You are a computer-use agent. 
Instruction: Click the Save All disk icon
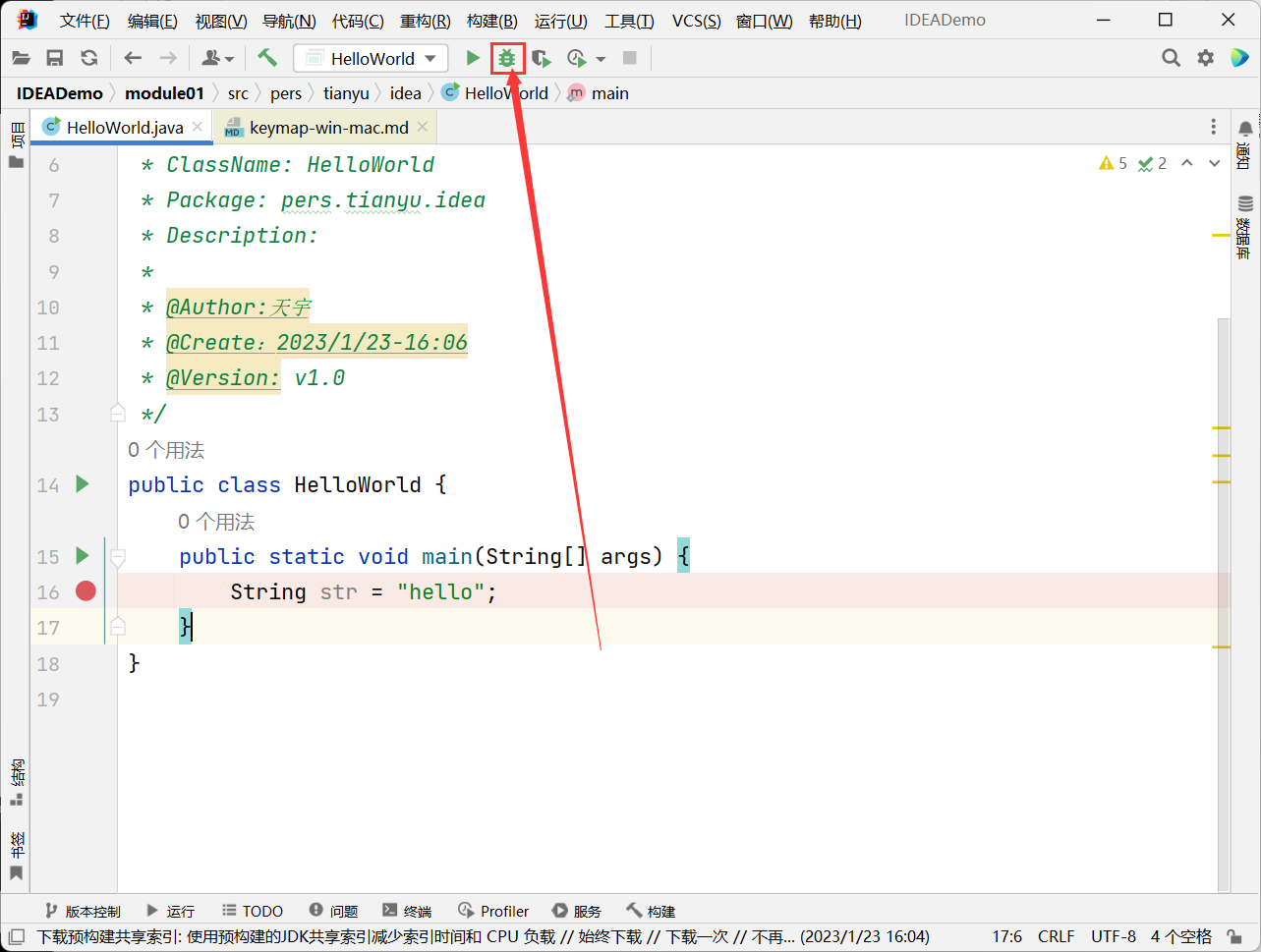55,58
